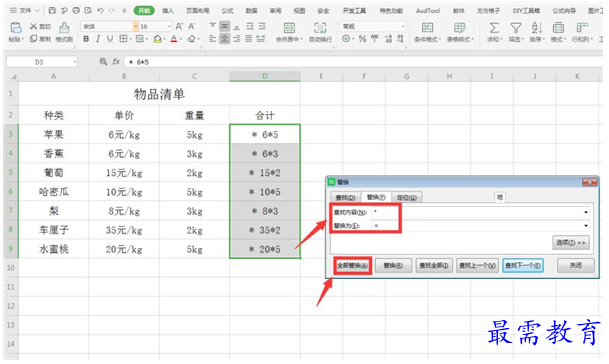
Task: Click the Sum sigma icon
Action: pyautogui.click(x=494, y=28)
